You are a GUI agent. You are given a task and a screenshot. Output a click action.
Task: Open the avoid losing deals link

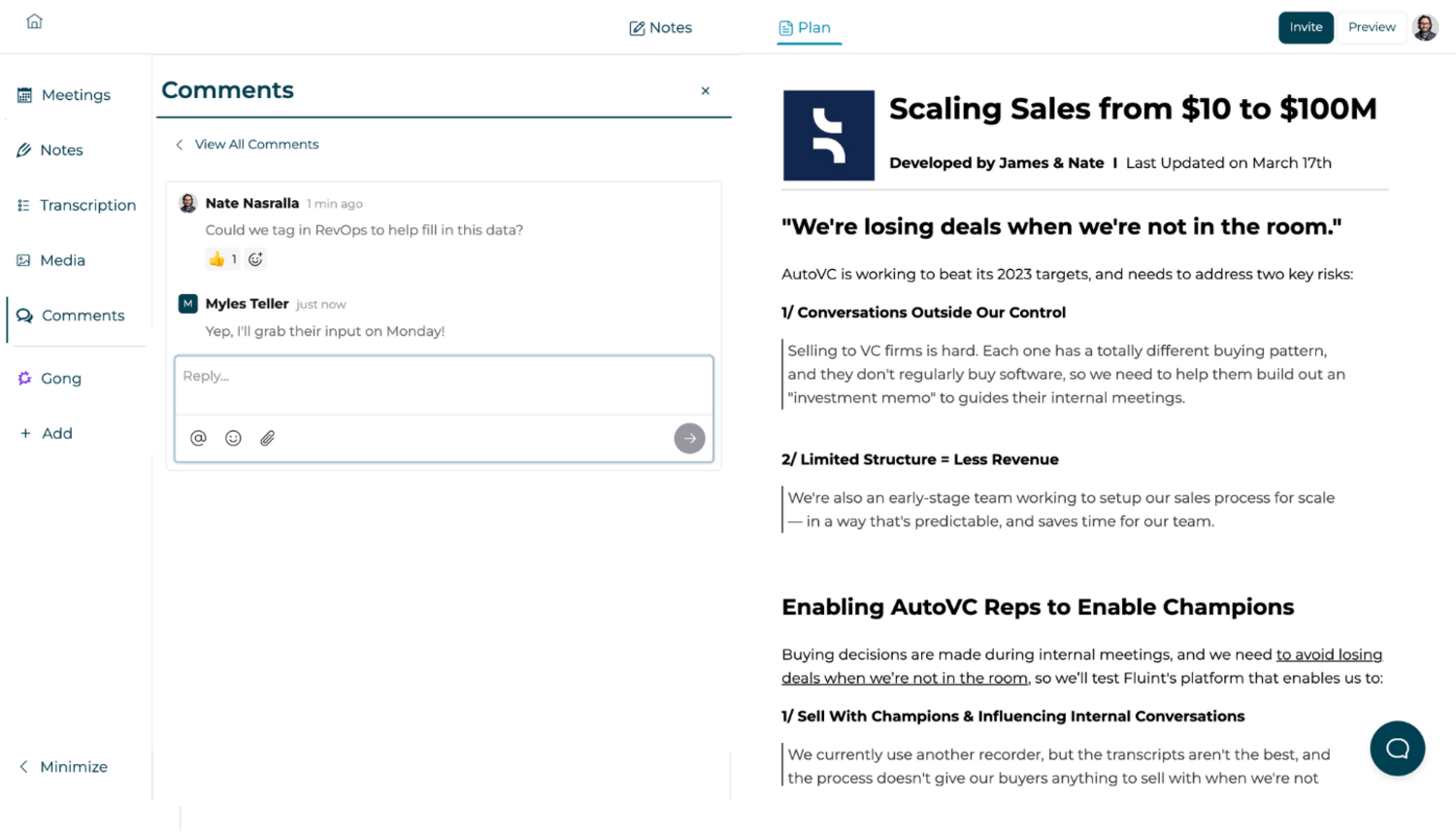(1328, 655)
